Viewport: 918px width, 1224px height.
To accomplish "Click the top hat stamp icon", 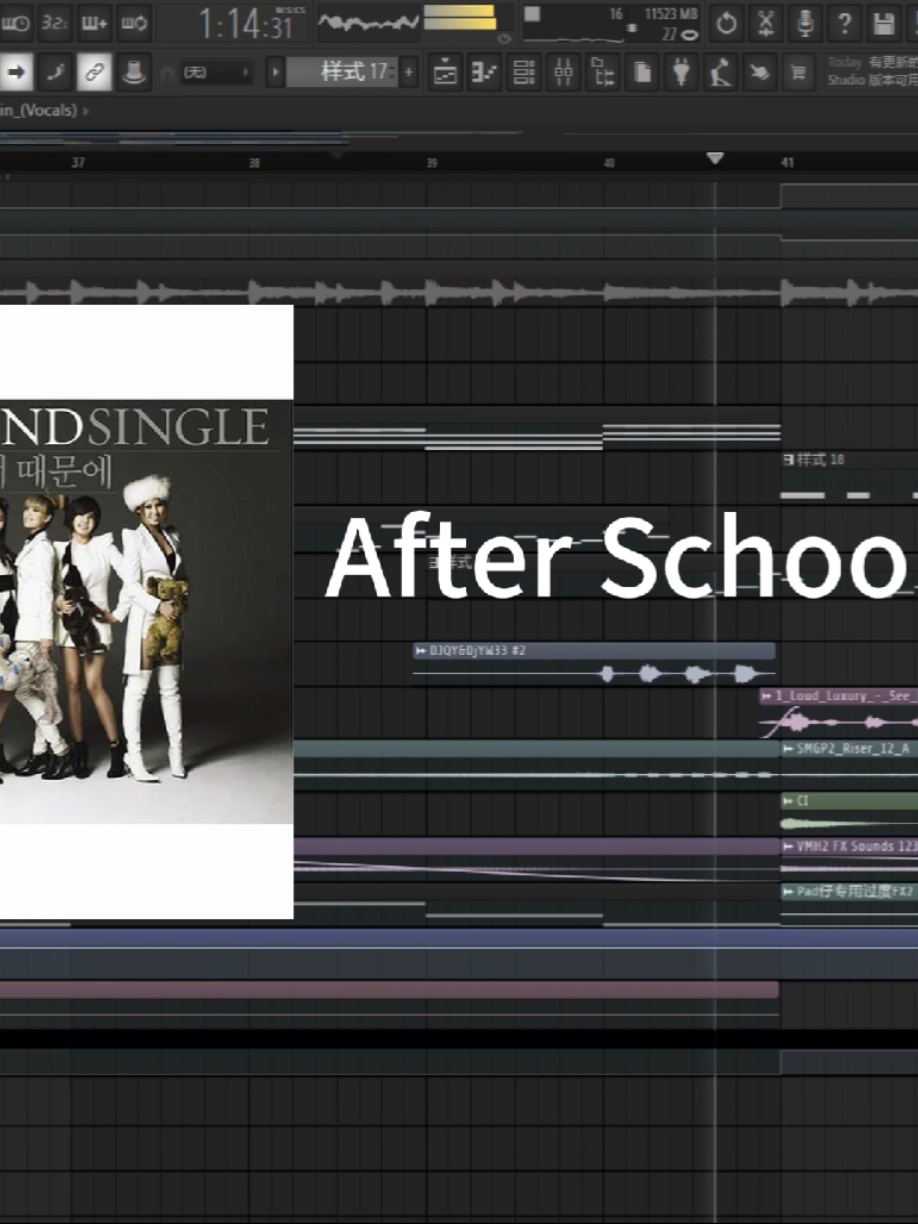I will point(134,72).
